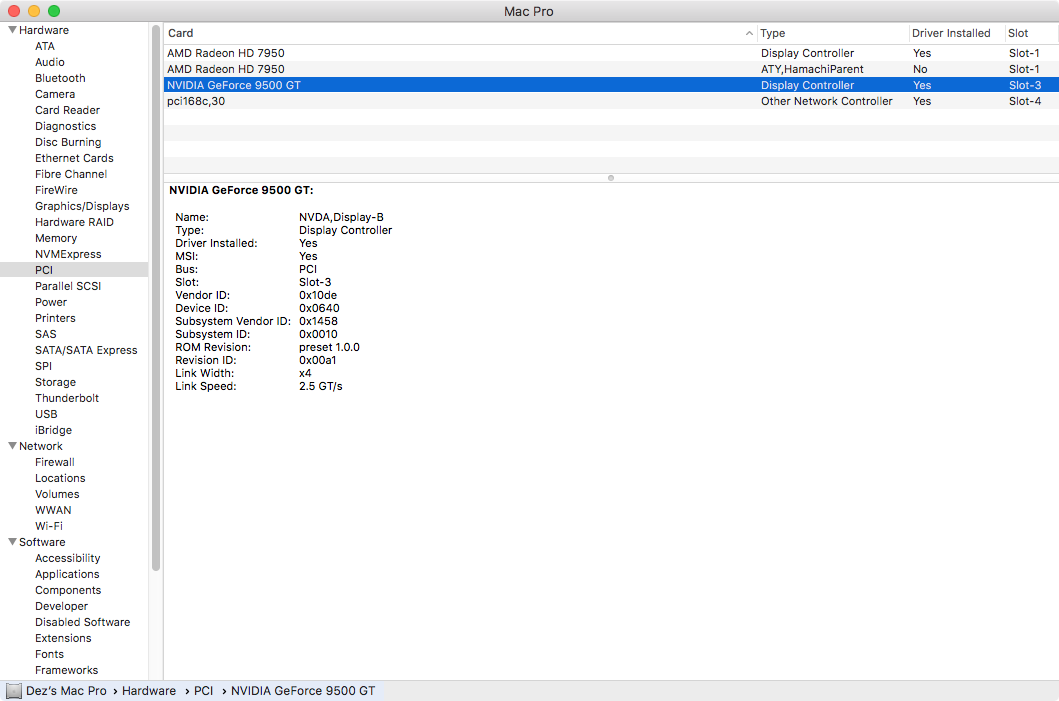Select Thunderbolt in the sidebar
This screenshot has height=701, width=1059.
[67, 398]
